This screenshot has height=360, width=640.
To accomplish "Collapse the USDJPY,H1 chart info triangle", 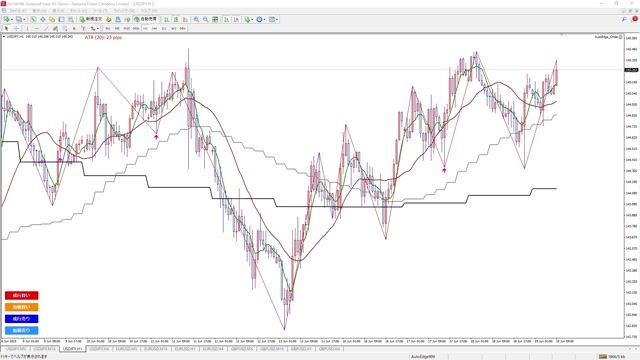I will [x=4, y=37].
